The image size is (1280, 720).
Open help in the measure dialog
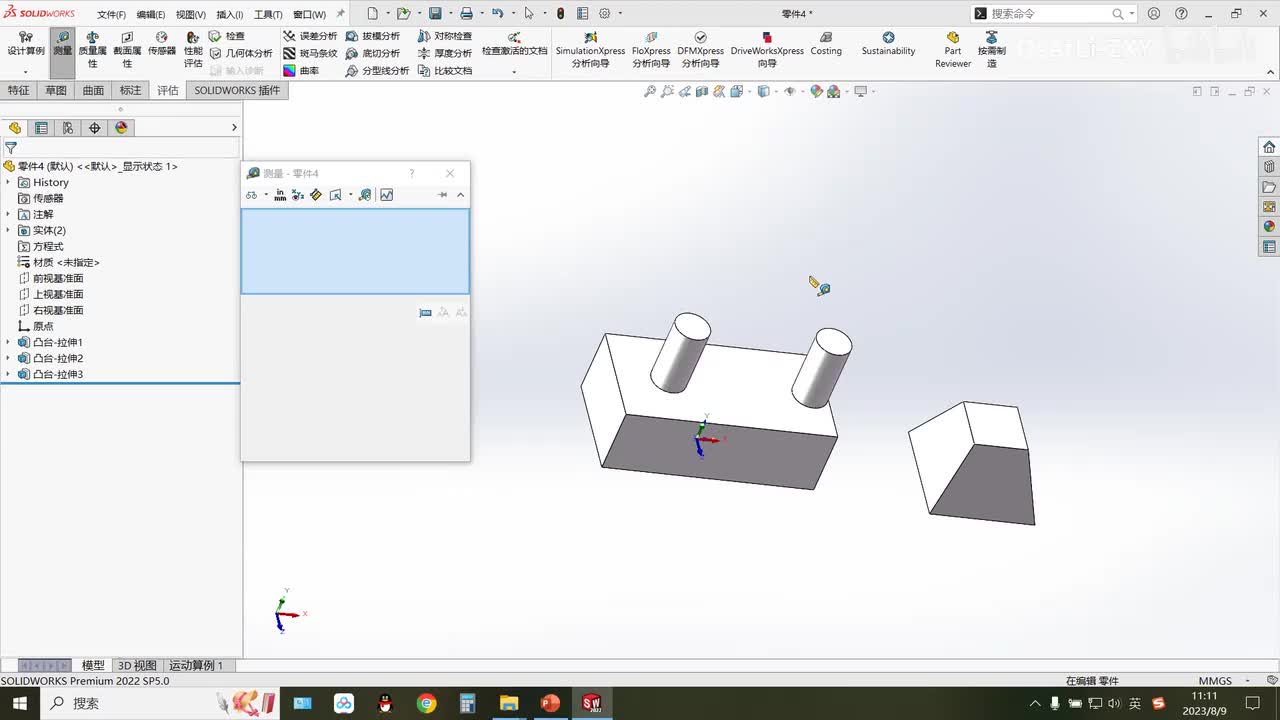click(x=411, y=173)
